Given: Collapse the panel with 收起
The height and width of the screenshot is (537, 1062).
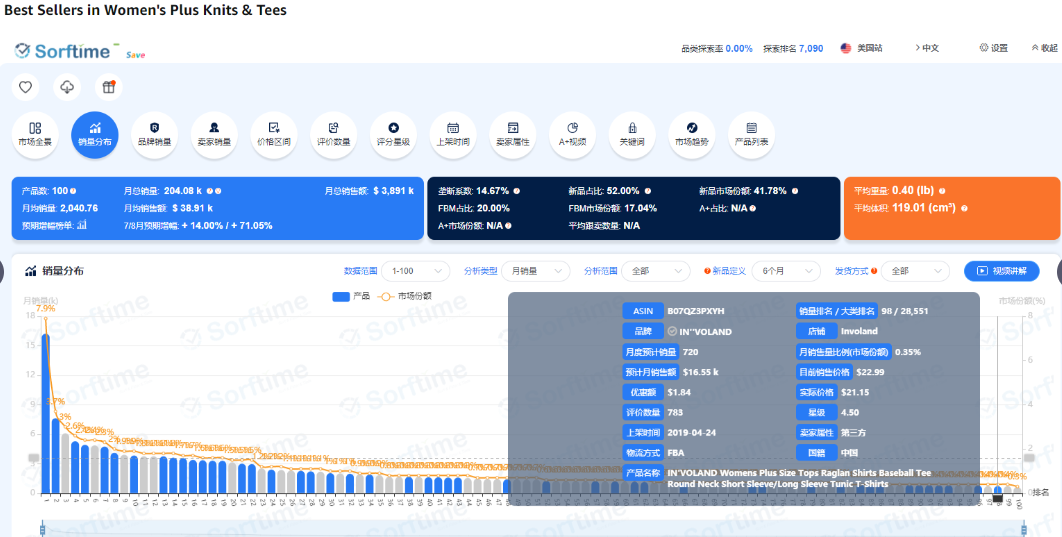Looking at the screenshot, I should (x=1044, y=48).
